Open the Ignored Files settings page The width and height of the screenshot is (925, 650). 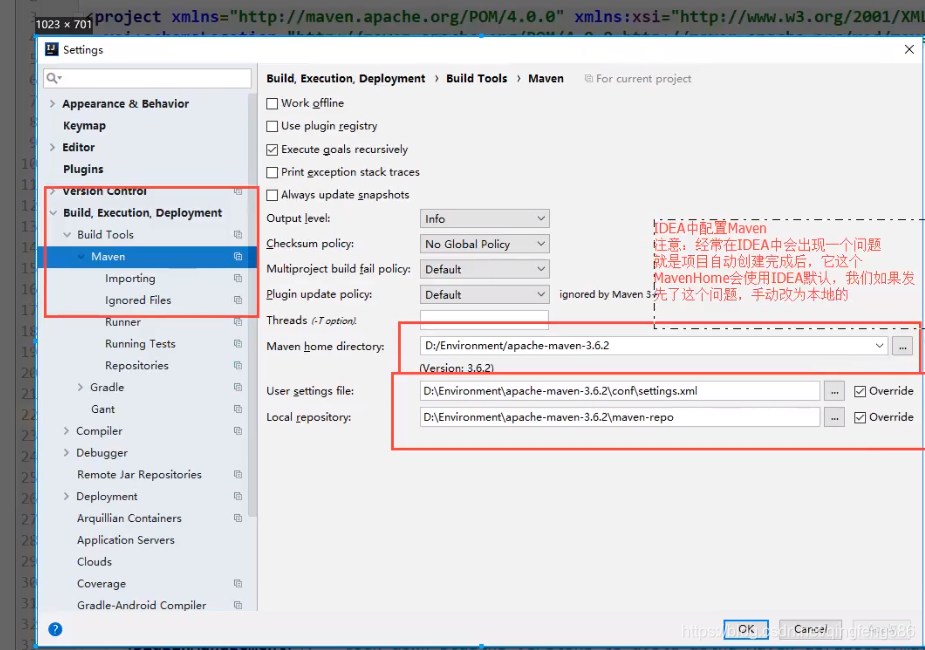pyautogui.click(x=138, y=300)
